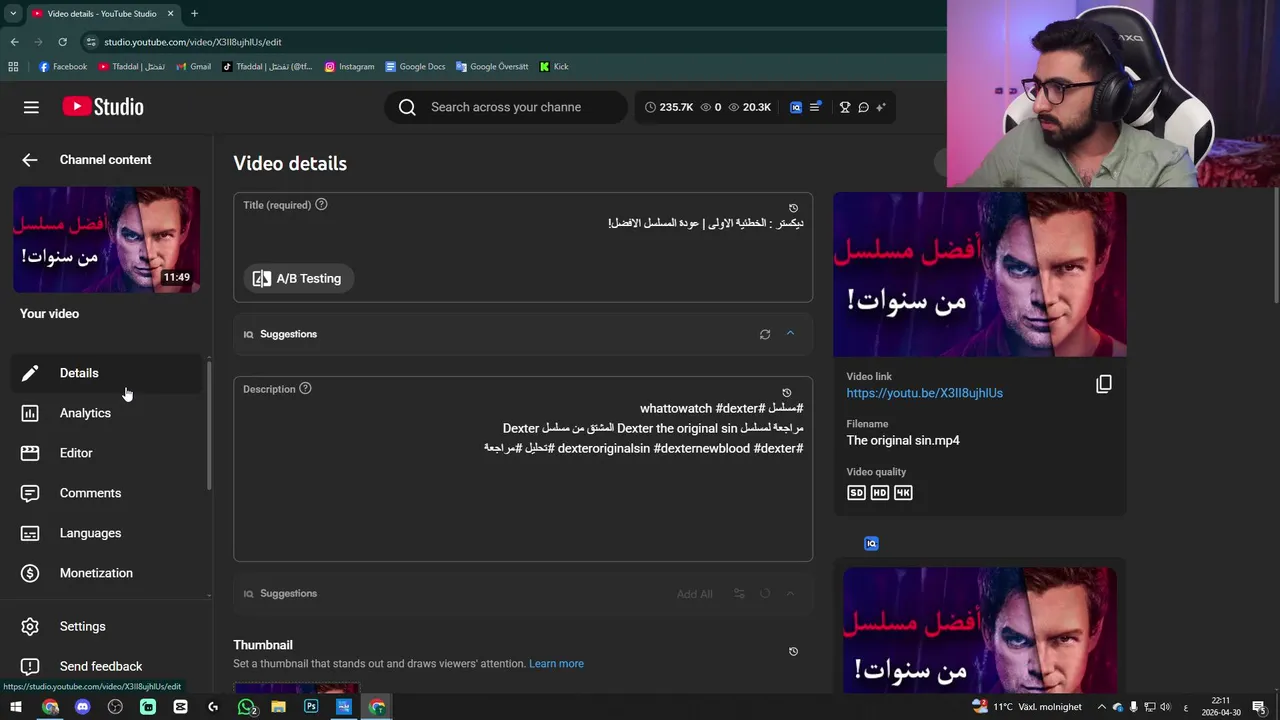The height and width of the screenshot is (720, 1280).
Task: Open Monetization in the sidebar
Action: pyautogui.click(x=107, y=573)
